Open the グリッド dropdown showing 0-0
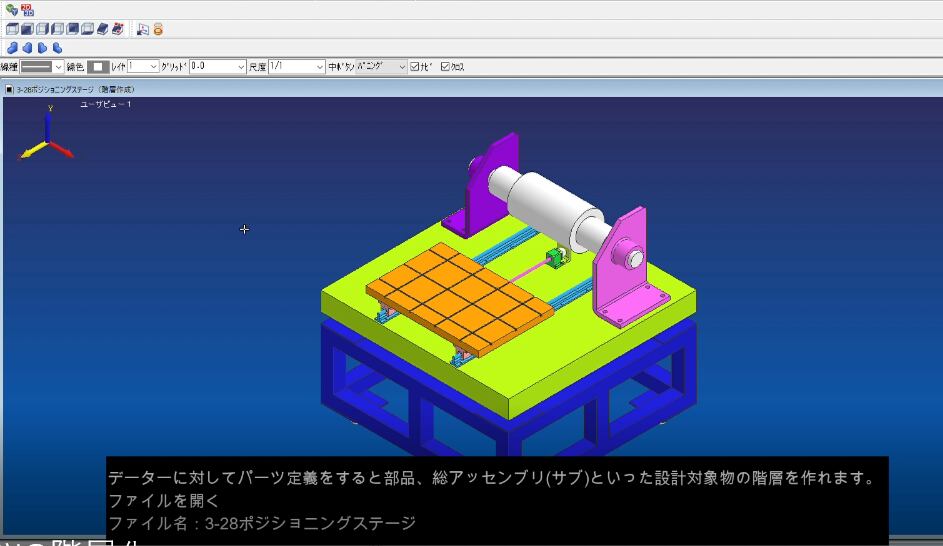 218,67
